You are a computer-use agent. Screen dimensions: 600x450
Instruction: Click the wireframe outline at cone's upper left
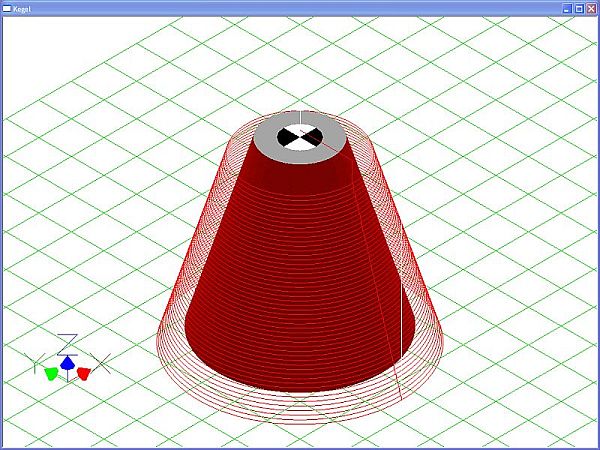click(232, 160)
